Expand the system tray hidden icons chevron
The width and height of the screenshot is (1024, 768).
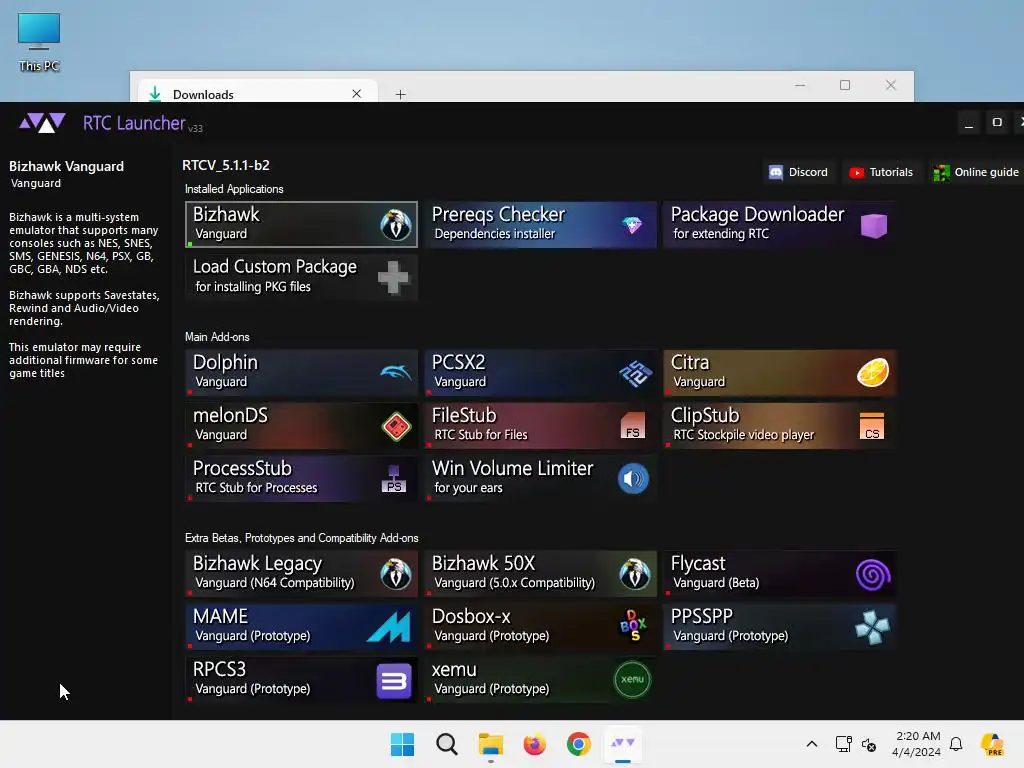[812, 744]
